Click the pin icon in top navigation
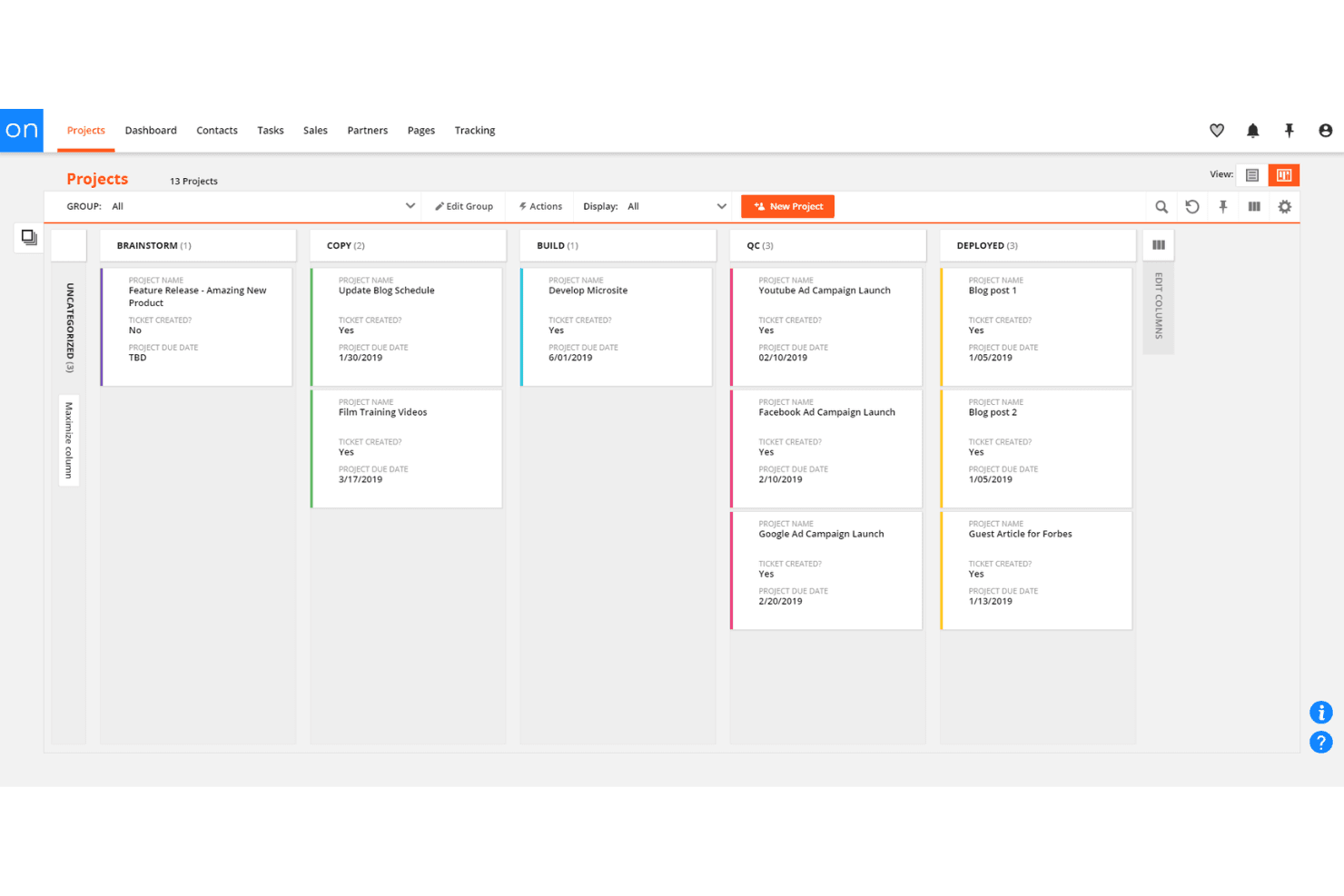 point(1290,131)
